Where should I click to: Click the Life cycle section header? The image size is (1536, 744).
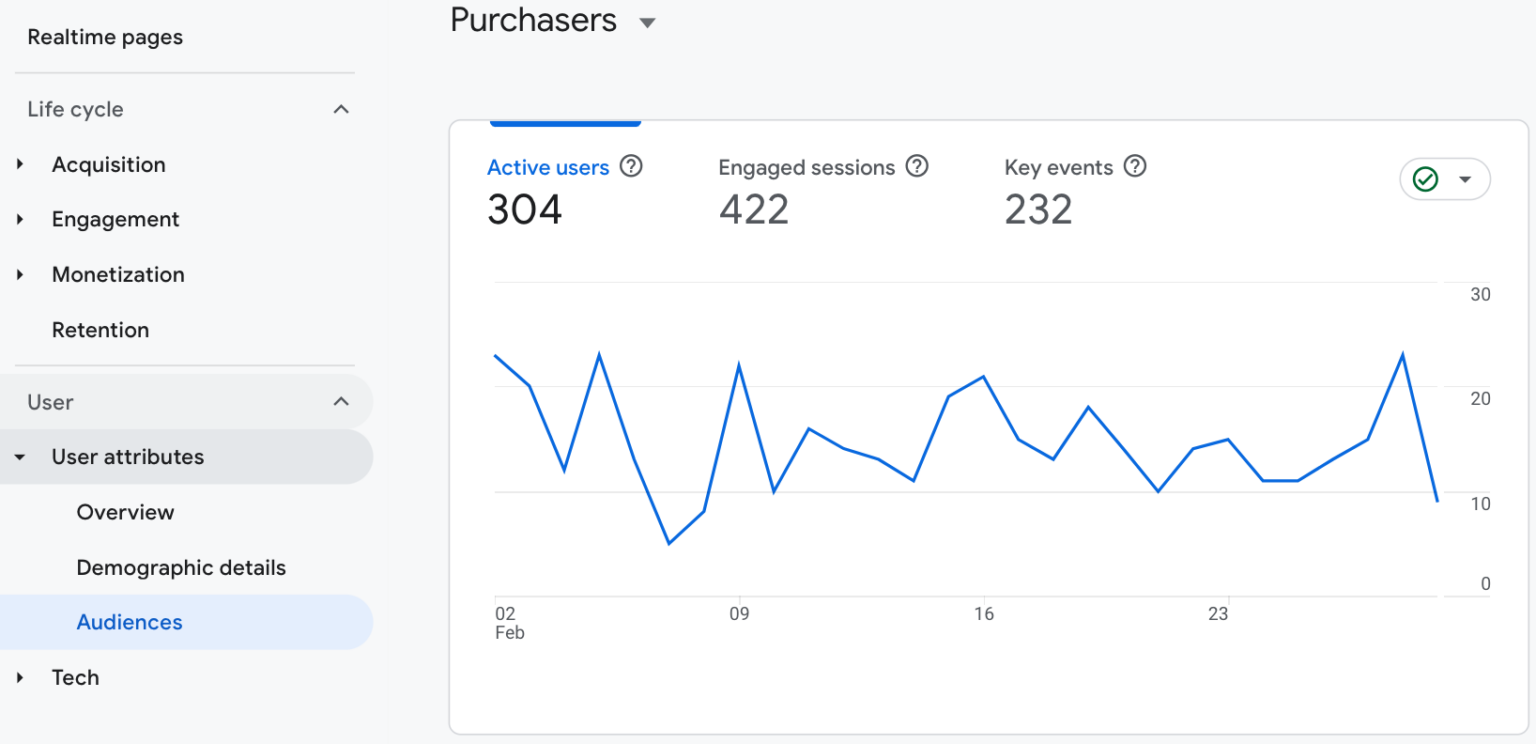75,109
